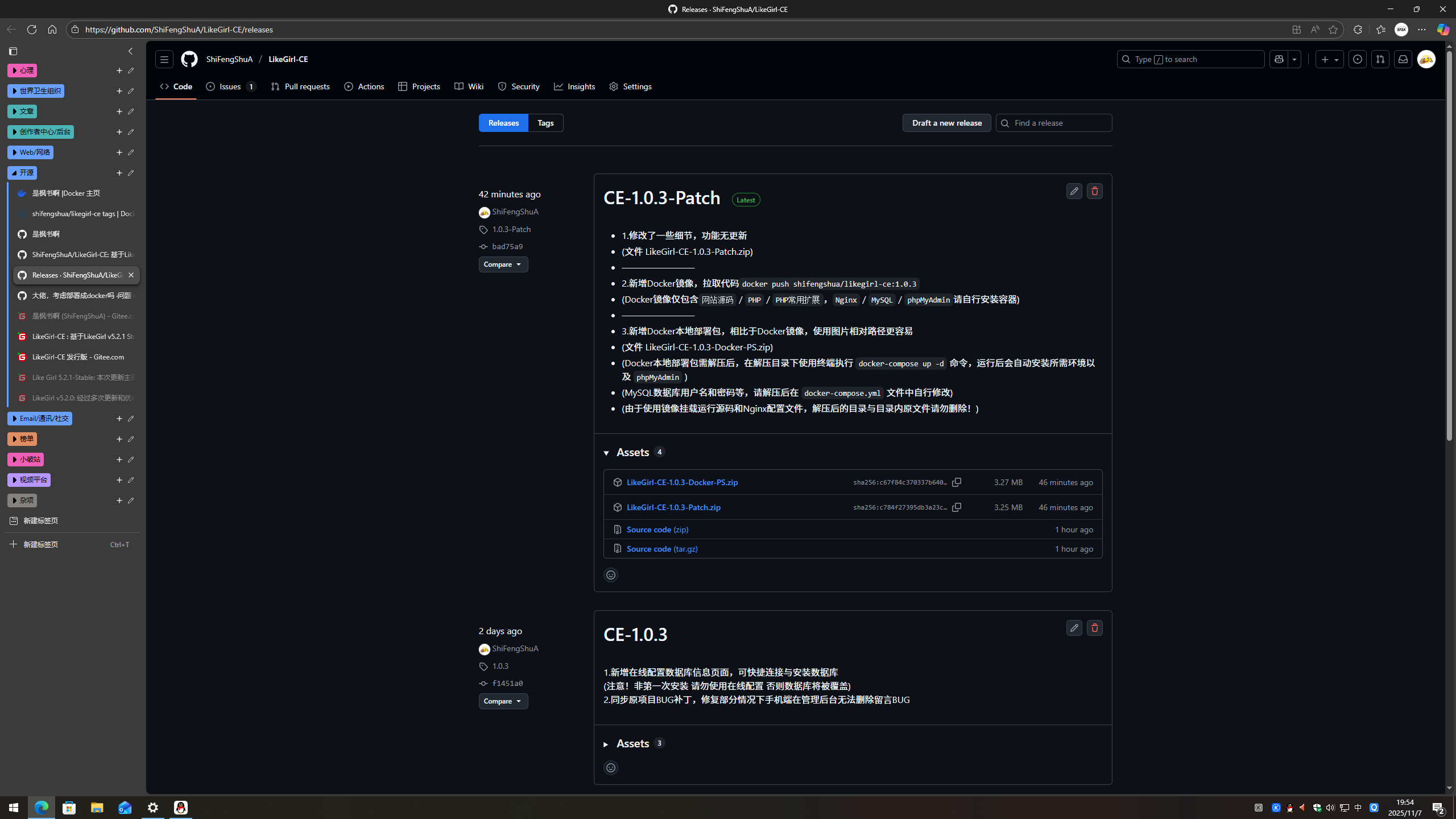Open pull requests icon in GitHub header

(1380, 59)
